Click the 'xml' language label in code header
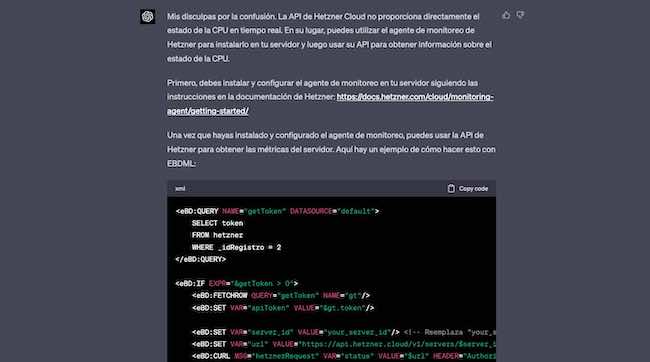 180,189
